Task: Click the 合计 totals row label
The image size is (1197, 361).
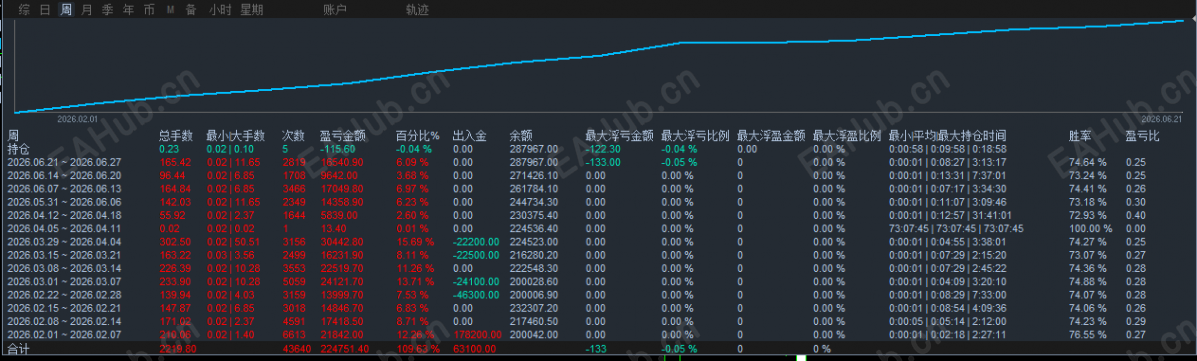Action: pos(18,349)
